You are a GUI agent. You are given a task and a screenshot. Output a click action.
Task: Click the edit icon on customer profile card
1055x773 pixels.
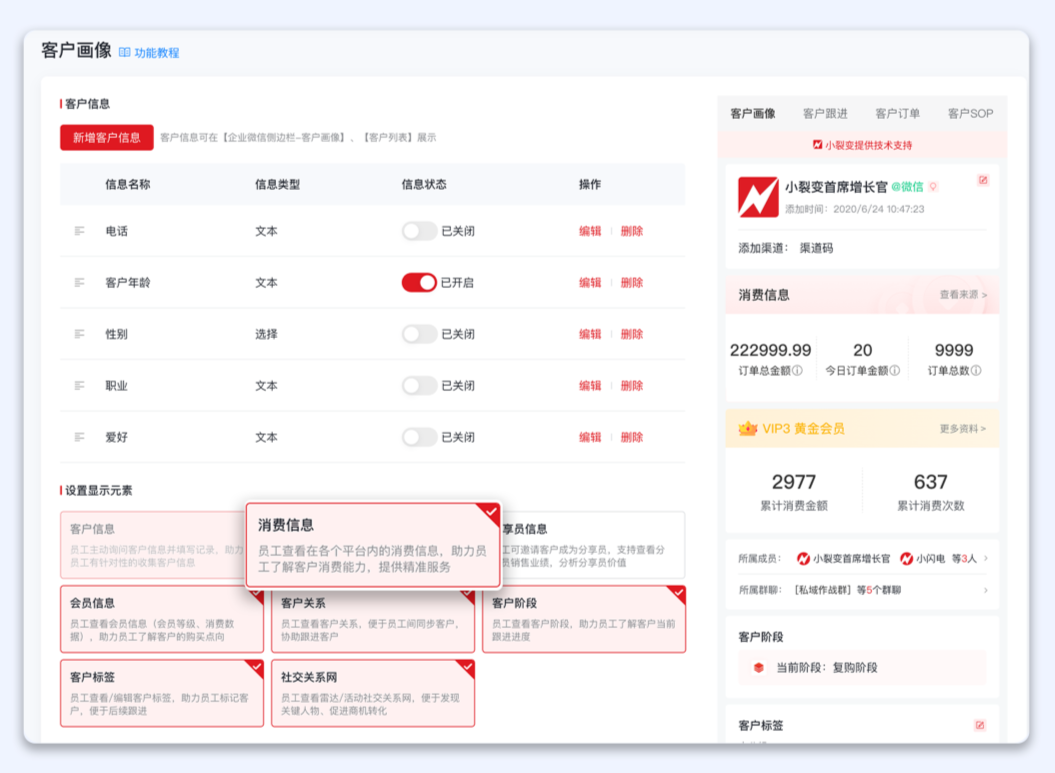tap(983, 181)
